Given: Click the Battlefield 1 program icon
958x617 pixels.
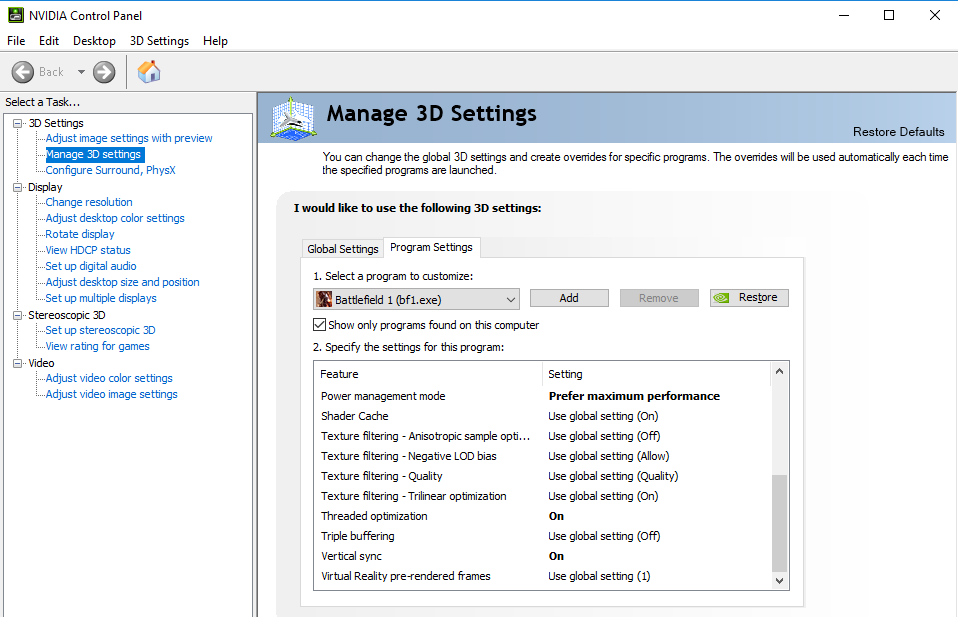Looking at the screenshot, I should (324, 299).
